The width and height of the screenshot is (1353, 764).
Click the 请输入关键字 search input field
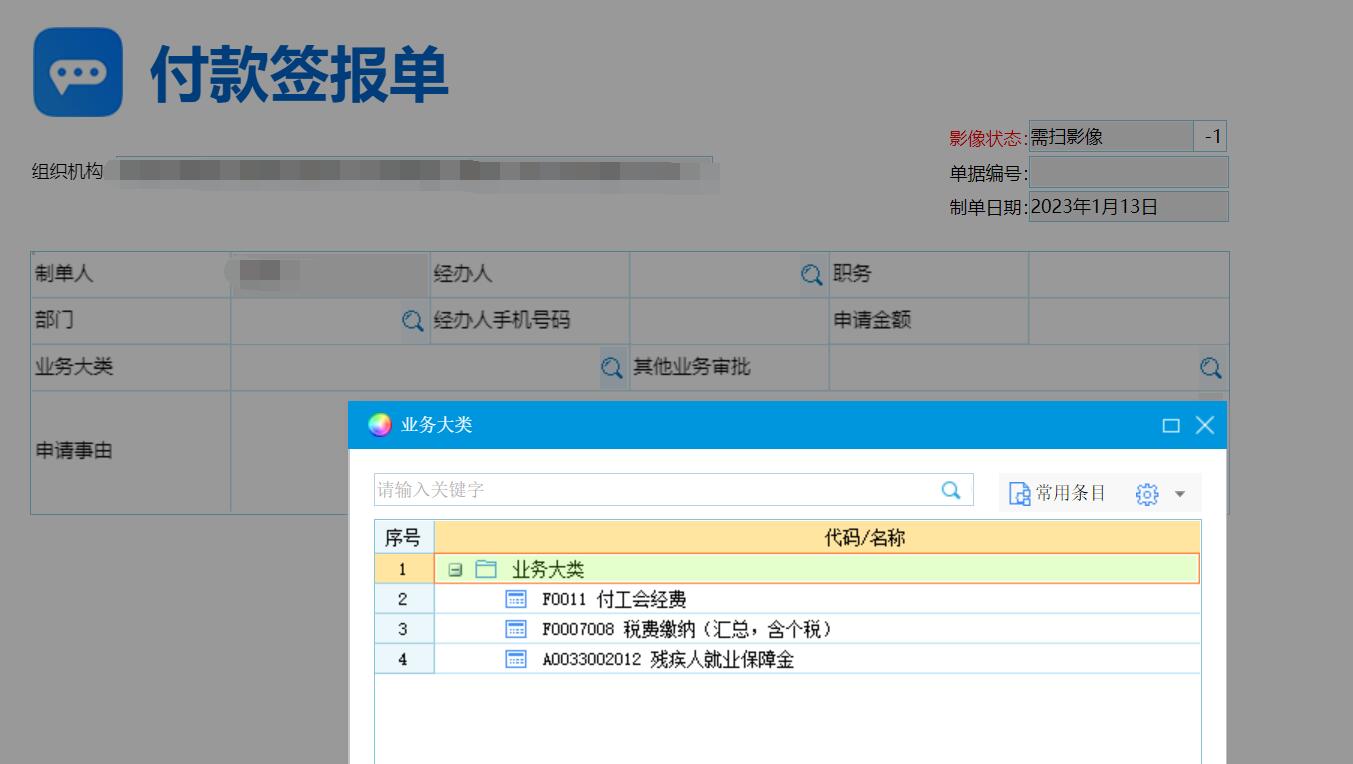click(x=655, y=490)
